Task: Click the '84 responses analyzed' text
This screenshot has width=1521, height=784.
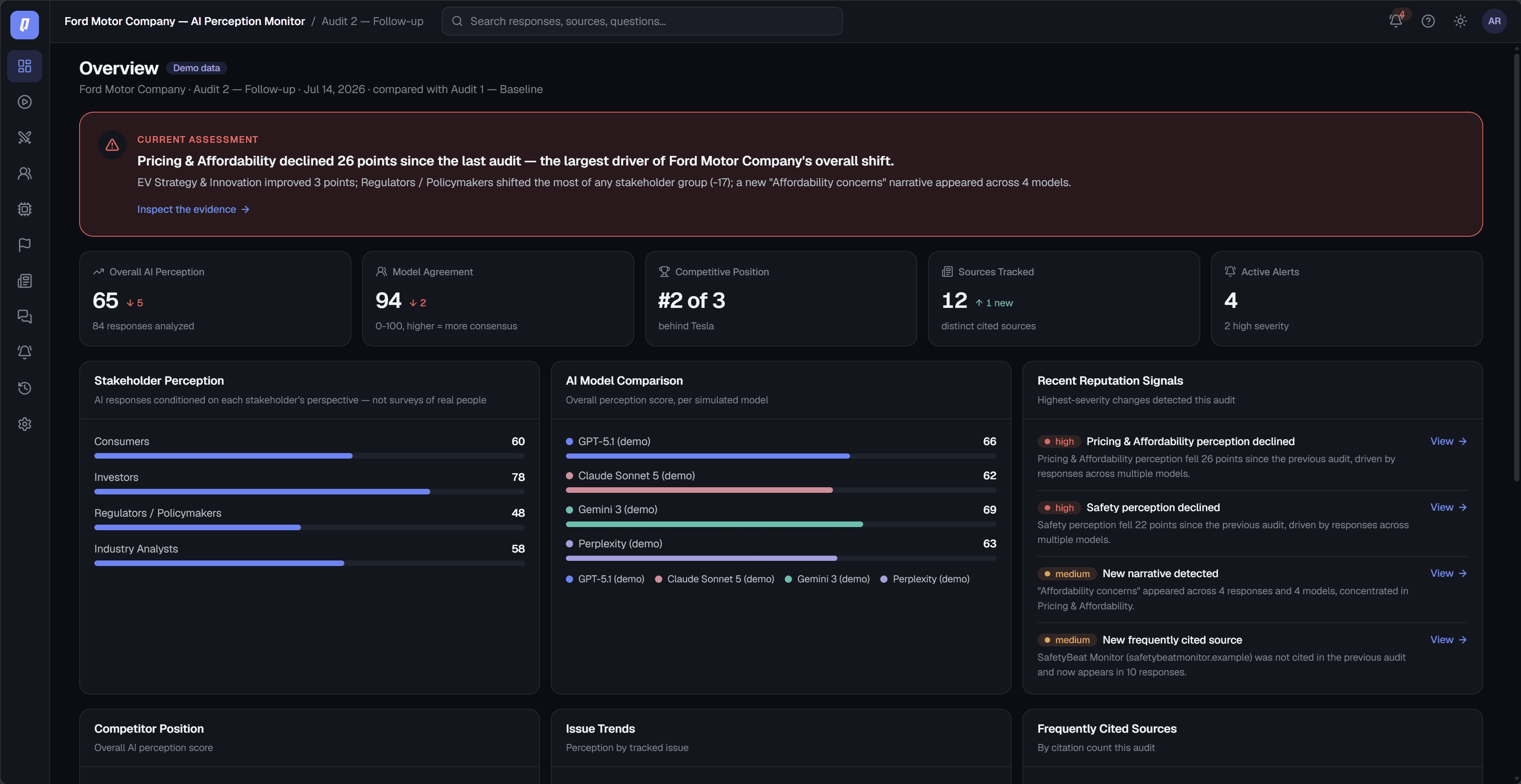Action: (x=143, y=326)
